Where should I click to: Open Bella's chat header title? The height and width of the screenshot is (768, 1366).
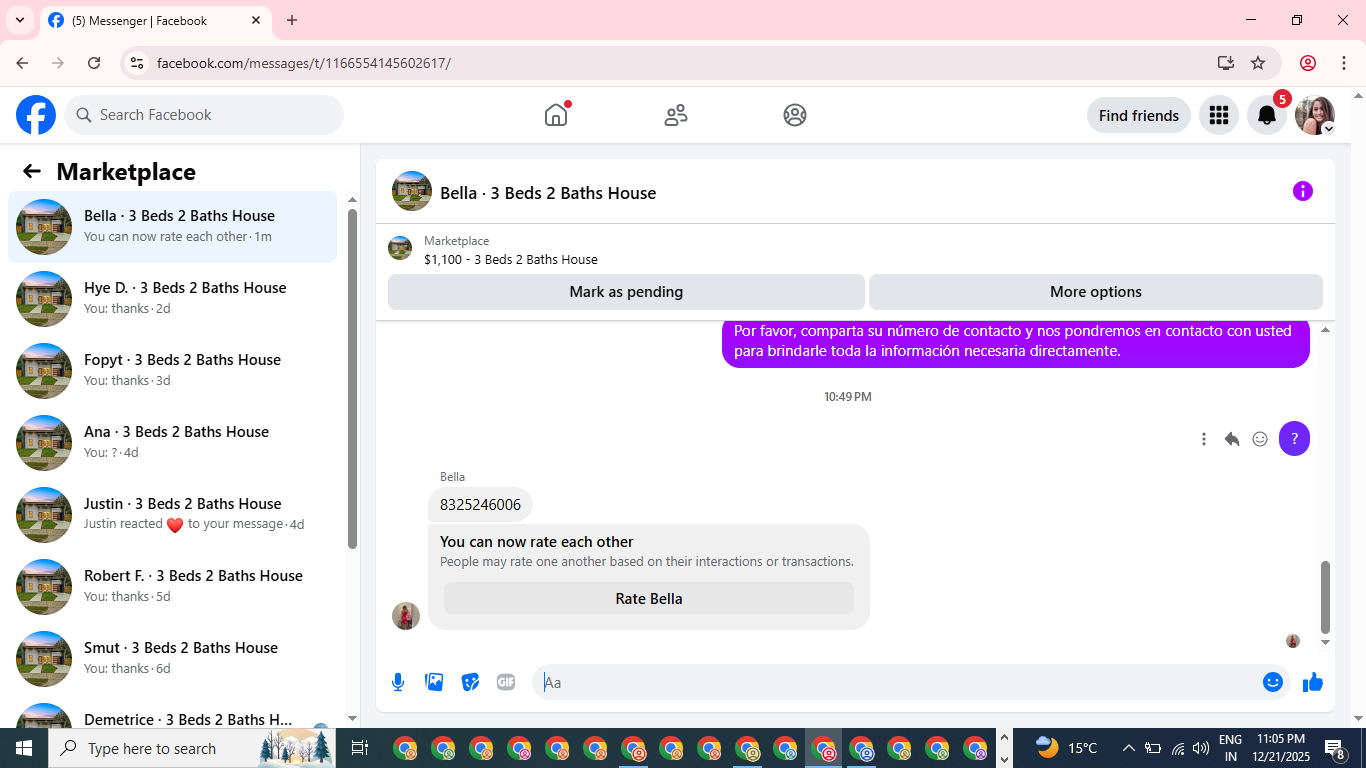548,193
